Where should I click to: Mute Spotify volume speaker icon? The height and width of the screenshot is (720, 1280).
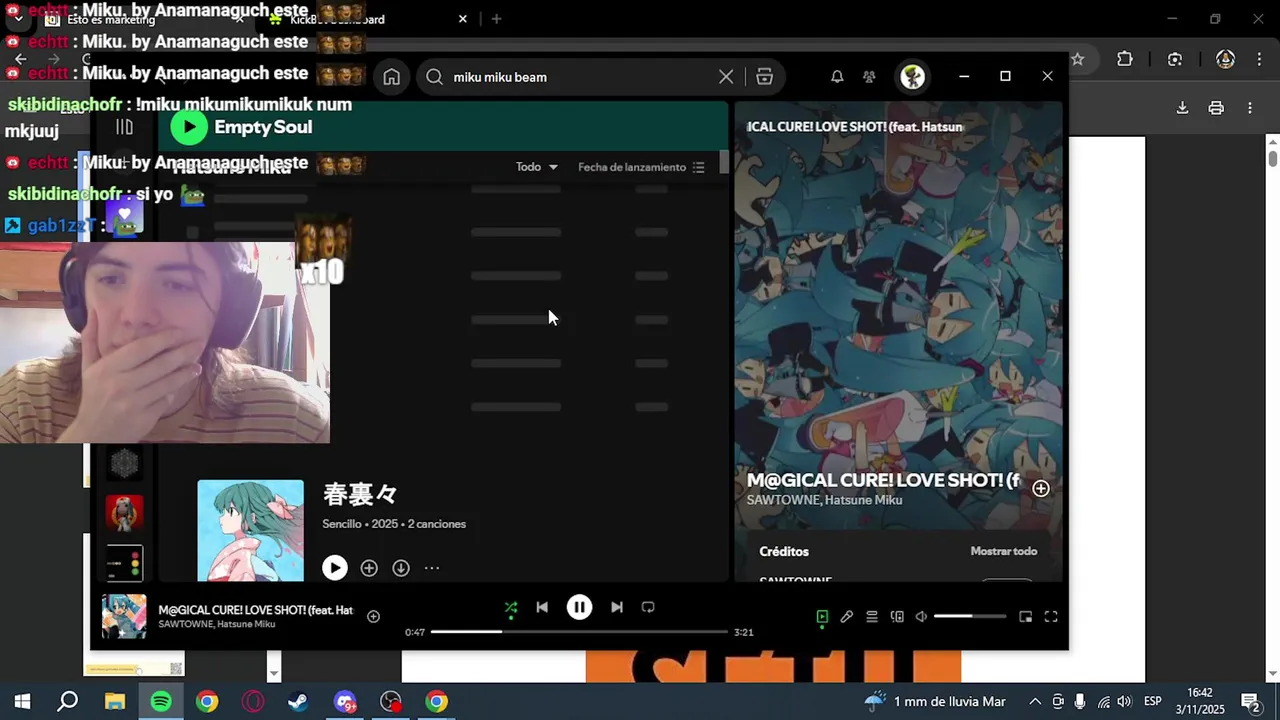tap(921, 617)
